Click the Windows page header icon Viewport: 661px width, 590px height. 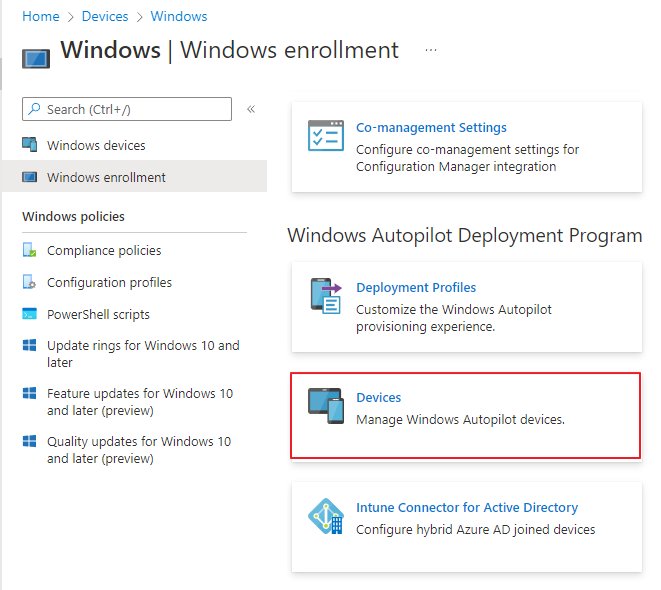tap(36, 59)
